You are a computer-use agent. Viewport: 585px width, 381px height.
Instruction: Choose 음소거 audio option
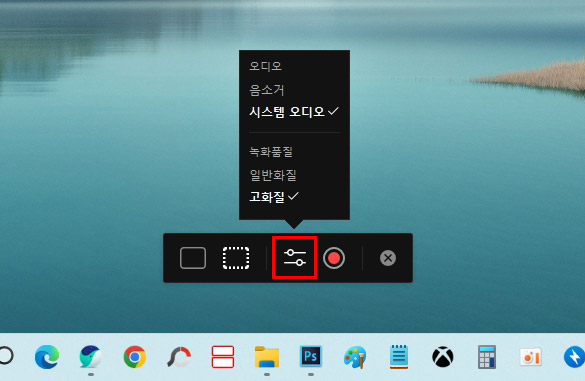266,90
